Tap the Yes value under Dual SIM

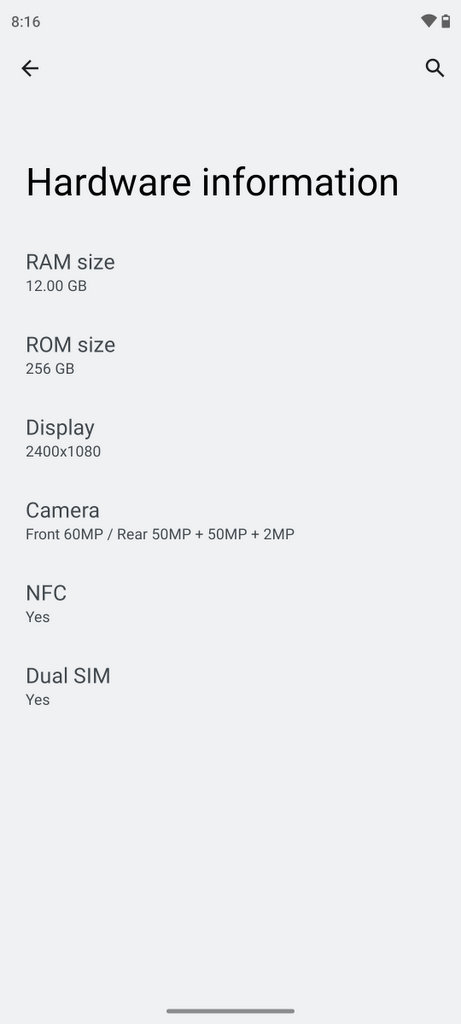pos(38,700)
